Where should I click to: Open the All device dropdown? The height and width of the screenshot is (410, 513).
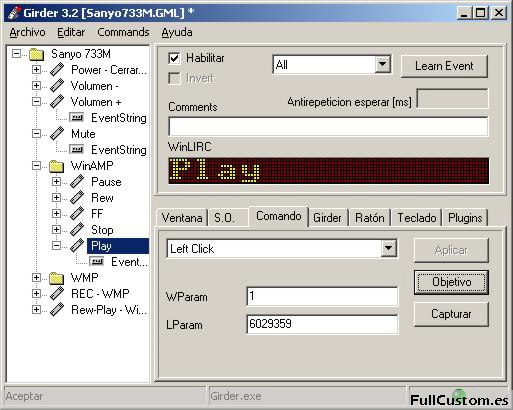point(383,64)
